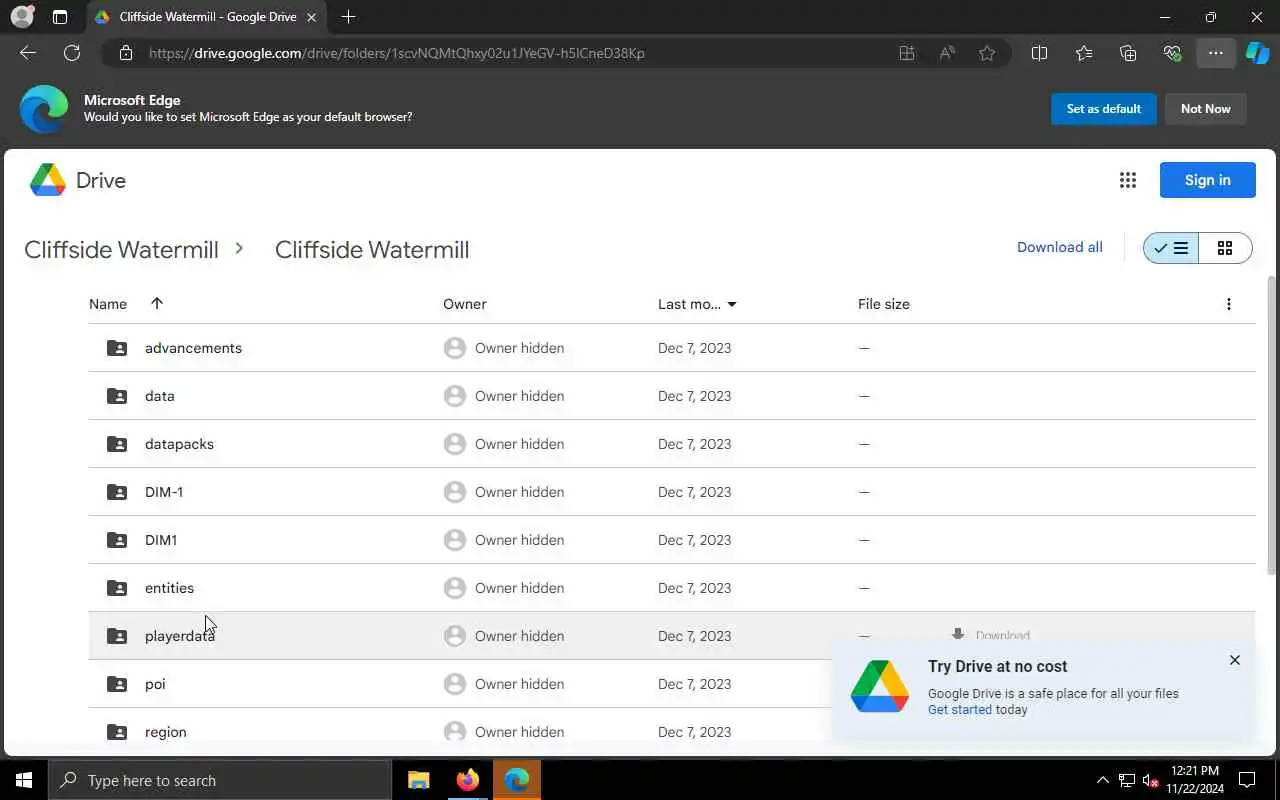Select the Cliffside Watermill Google Drive tab
The height and width of the screenshot is (800, 1280).
[x=205, y=17]
